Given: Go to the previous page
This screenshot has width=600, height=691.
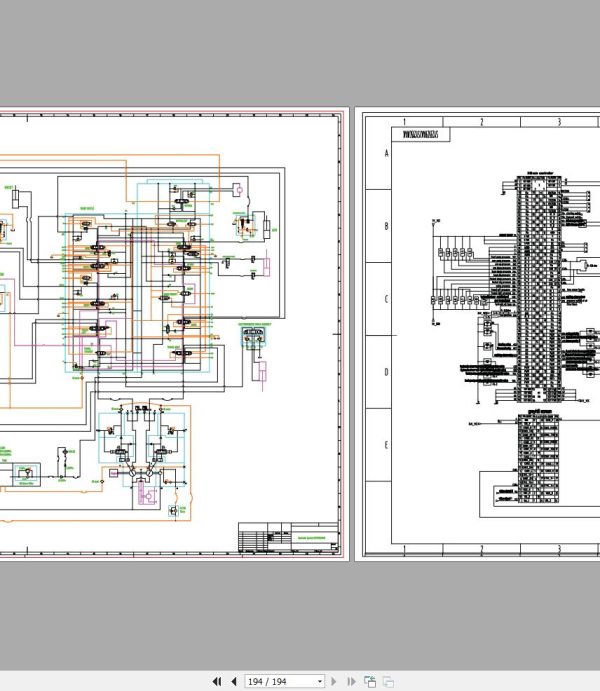Looking at the screenshot, I should point(234,681).
